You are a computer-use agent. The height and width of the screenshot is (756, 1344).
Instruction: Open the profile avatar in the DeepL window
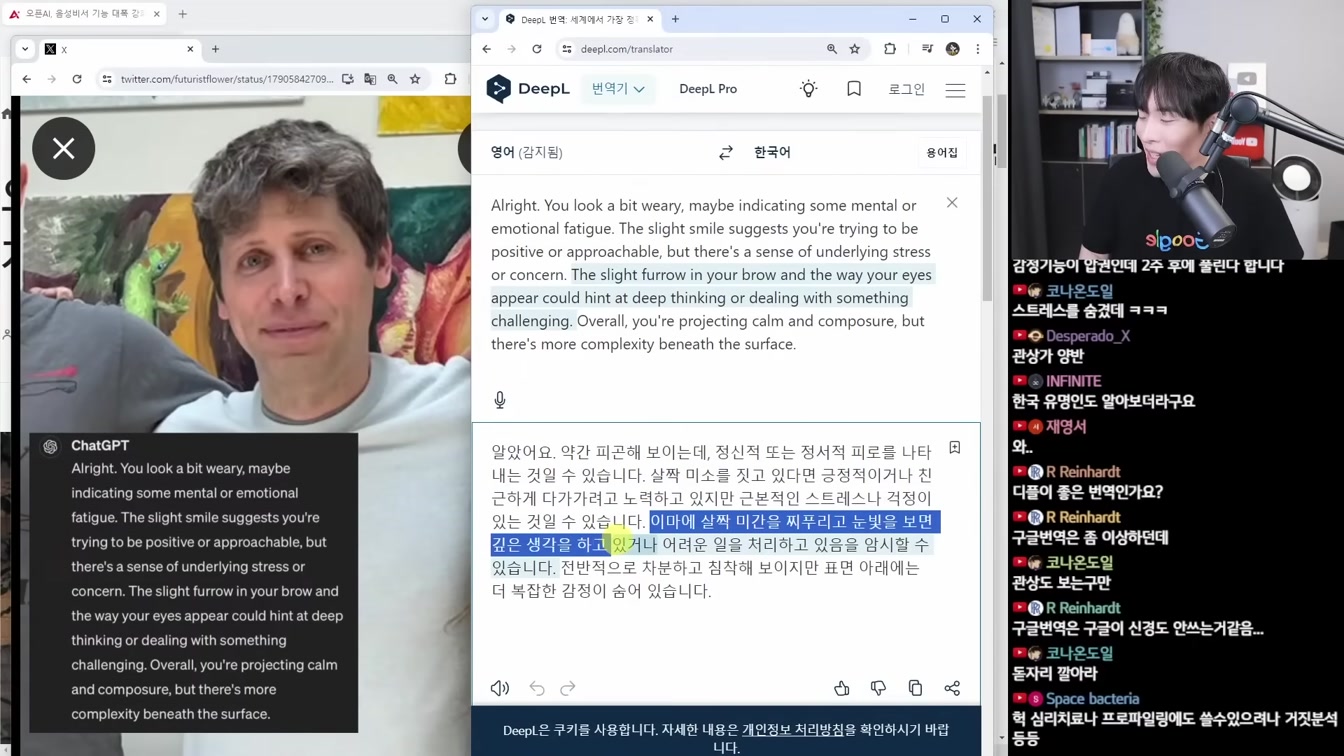coord(953,49)
